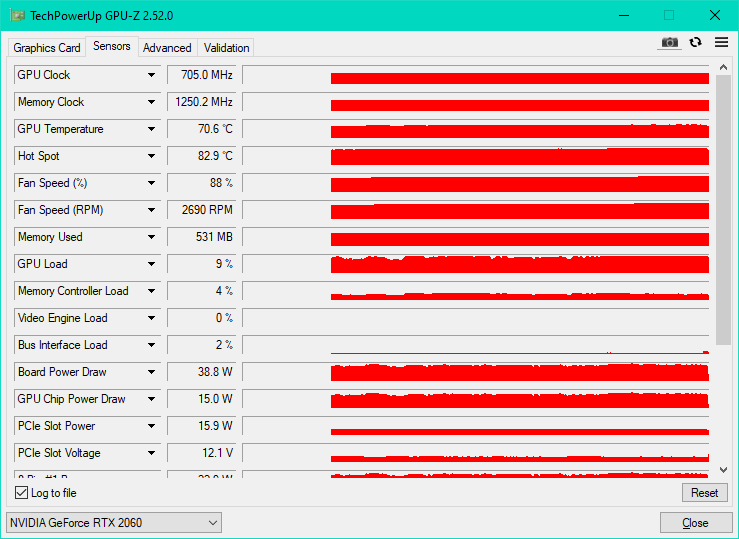Click the vertical scrollbar thumb

(723, 209)
